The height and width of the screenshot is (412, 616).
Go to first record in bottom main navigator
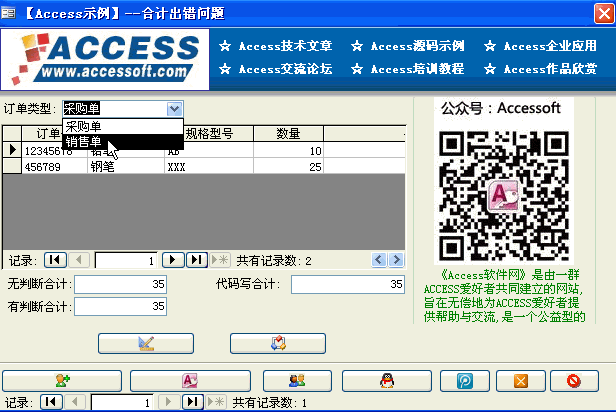pos(51,402)
